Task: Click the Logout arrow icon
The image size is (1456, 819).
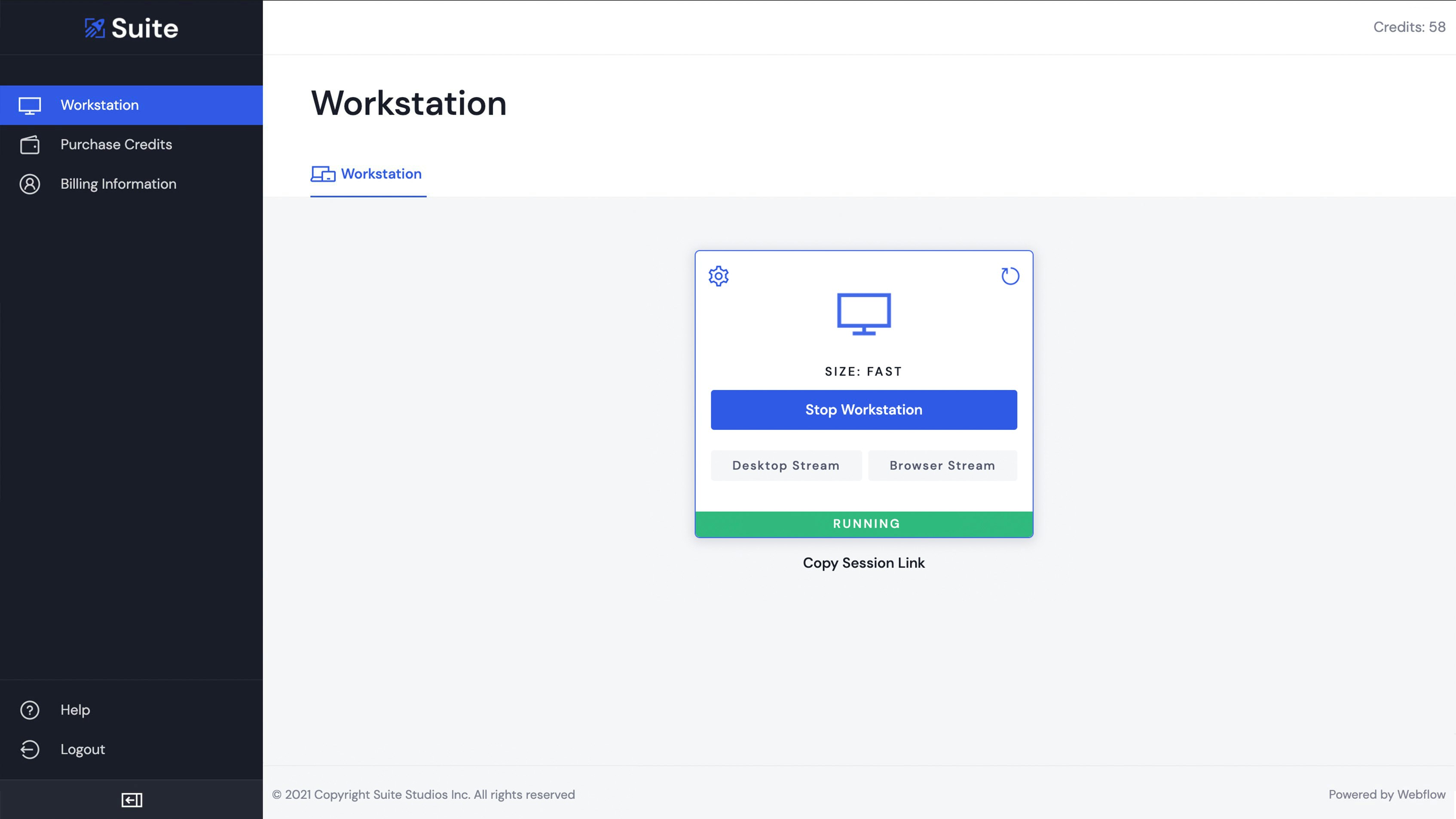Action: pos(30,749)
